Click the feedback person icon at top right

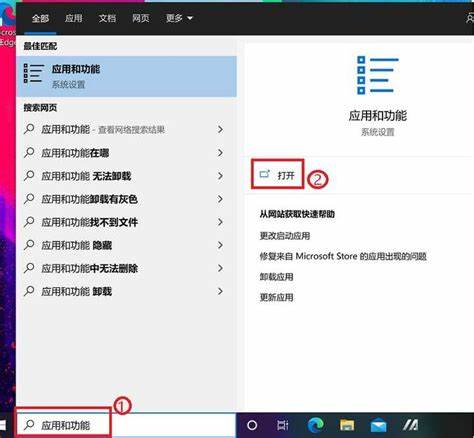(x=470, y=18)
